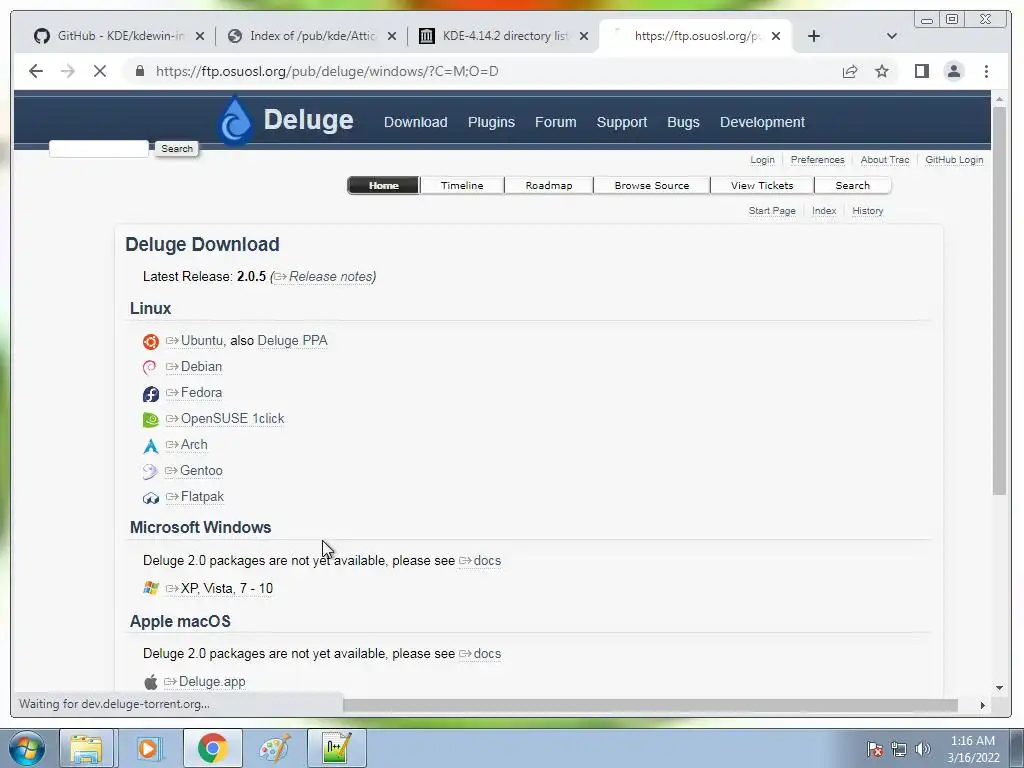The width and height of the screenshot is (1024, 768).
Task: Click the Debian swirl icon
Action: [150, 368]
